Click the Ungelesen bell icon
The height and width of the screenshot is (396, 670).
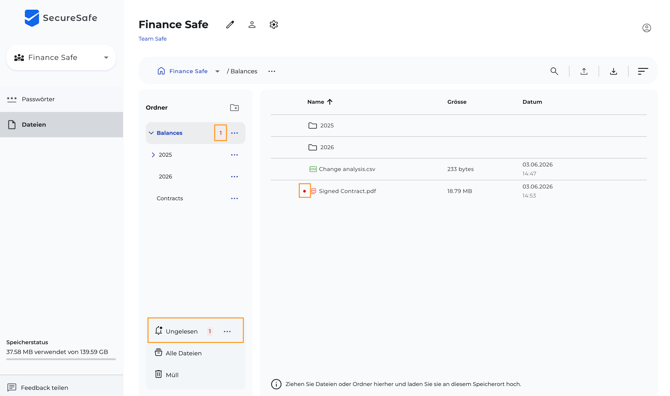[159, 331]
